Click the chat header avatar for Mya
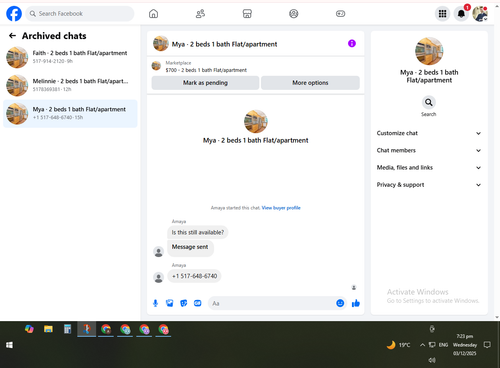Image resolution: width=500 pixels, height=368 pixels. 161,44
